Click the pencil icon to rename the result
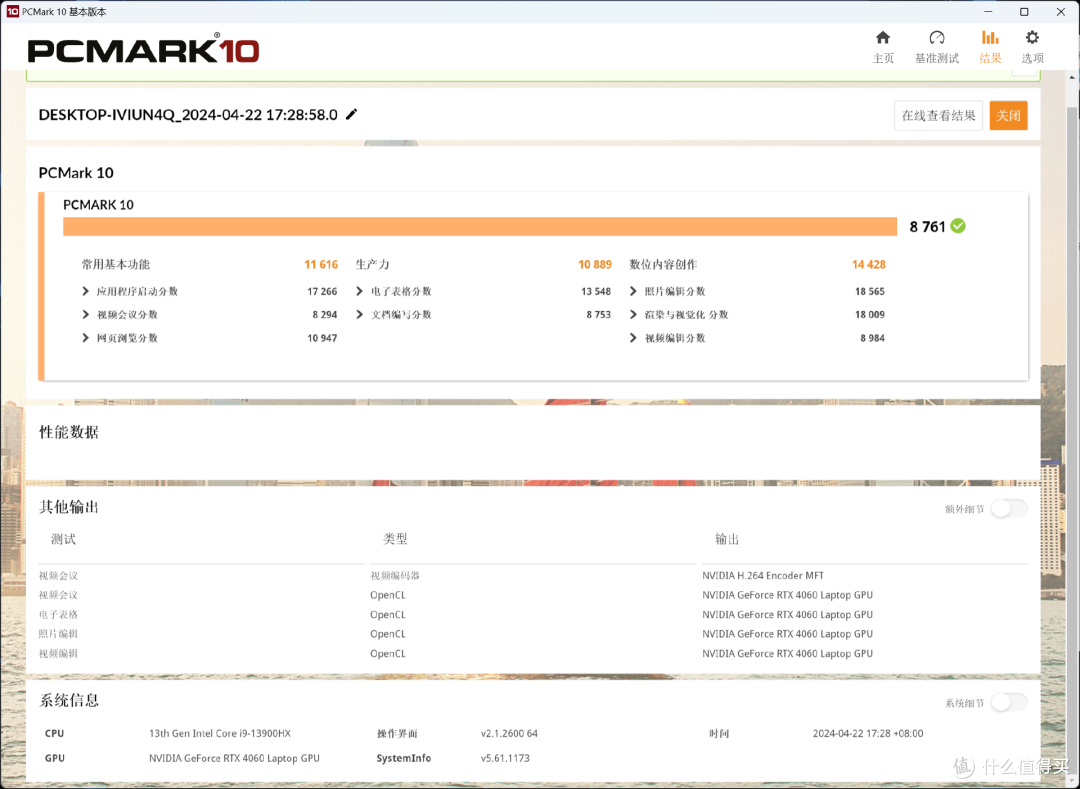This screenshot has width=1080, height=789. coord(351,115)
